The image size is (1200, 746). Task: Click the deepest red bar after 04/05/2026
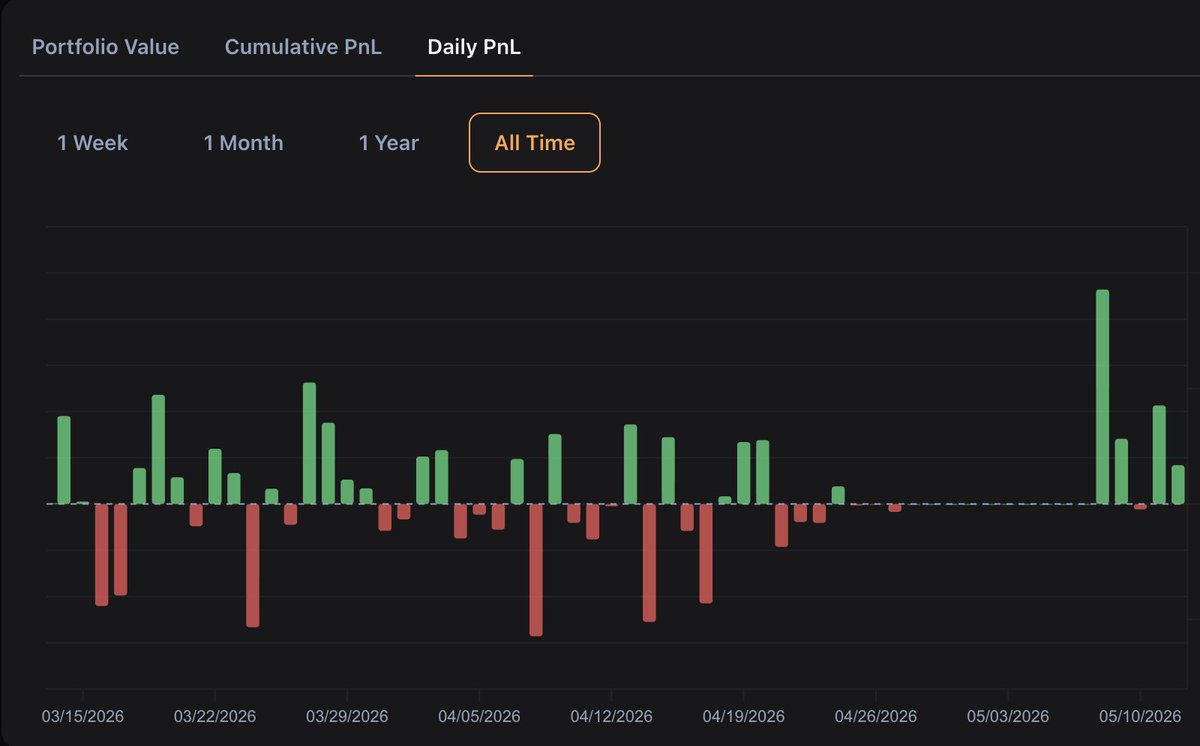(536, 570)
